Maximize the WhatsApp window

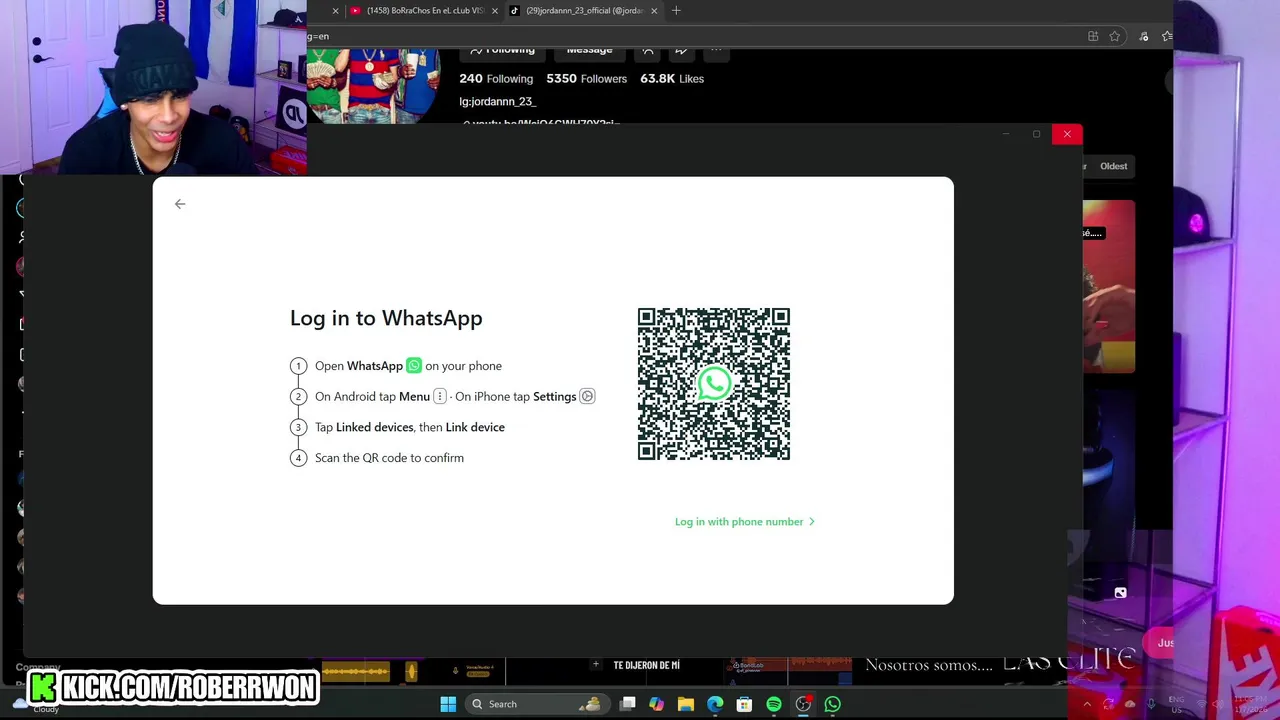(x=1036, y=134)
